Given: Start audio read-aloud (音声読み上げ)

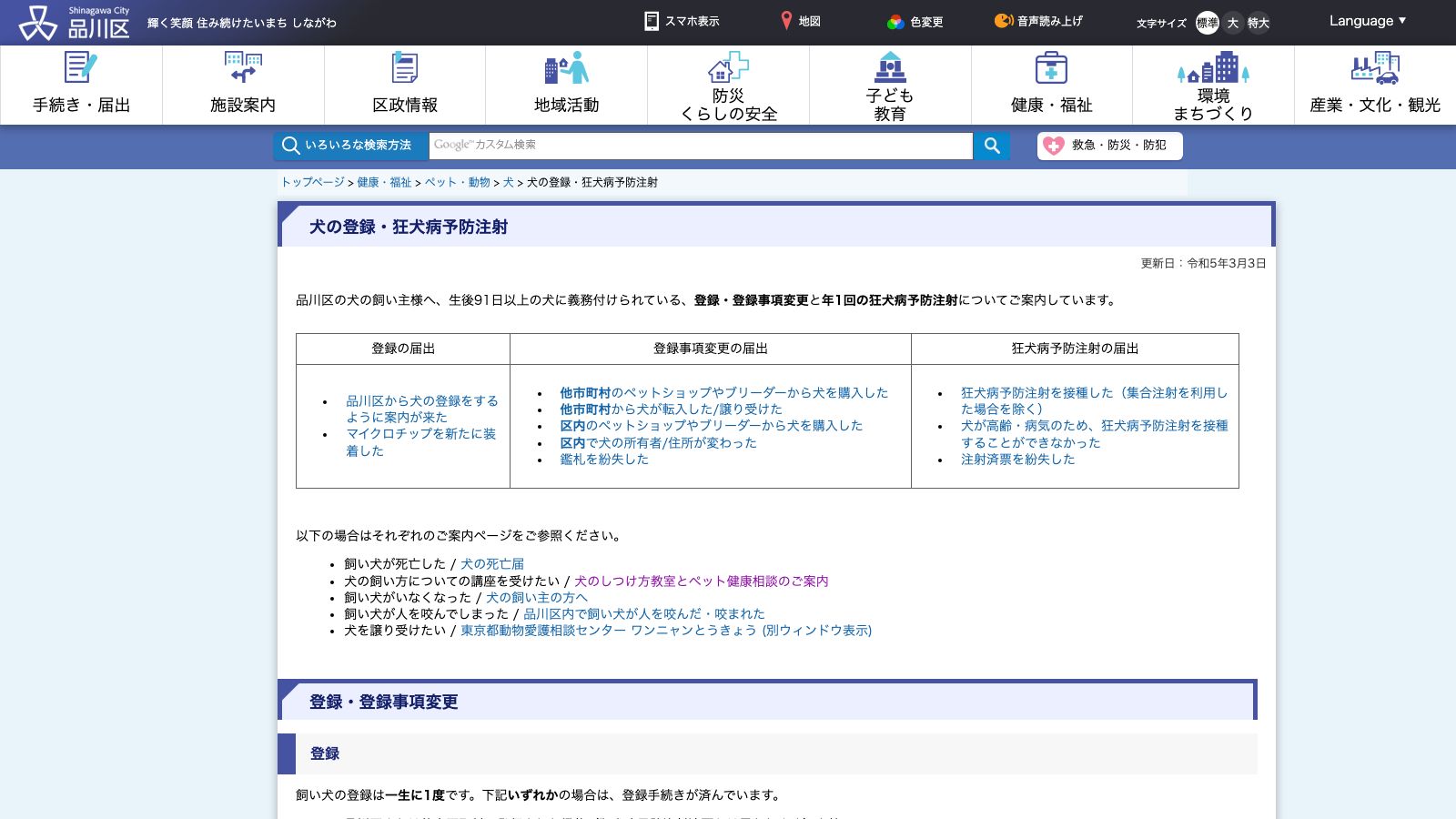Looking at the screenshot, I should tap(1038, 21).
